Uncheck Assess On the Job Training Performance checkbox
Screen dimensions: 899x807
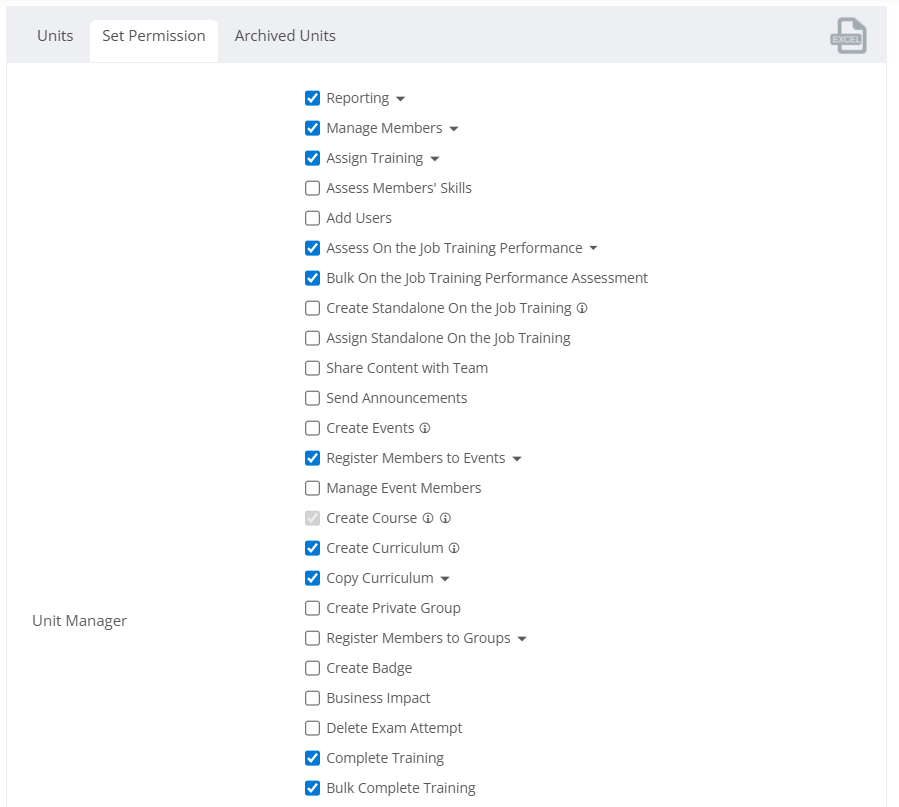pos(312,248)
